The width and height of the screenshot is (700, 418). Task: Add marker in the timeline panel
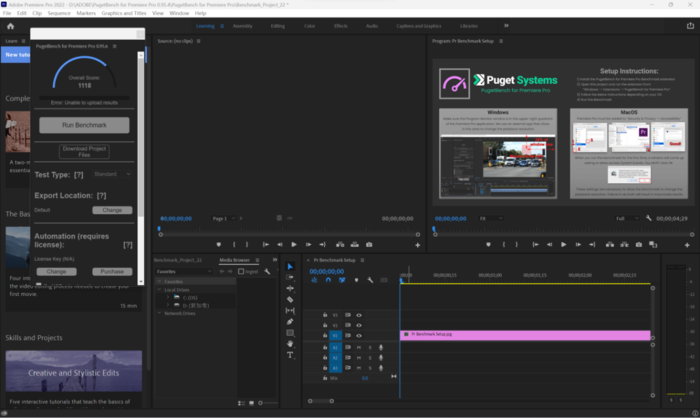tap(356, 280)
